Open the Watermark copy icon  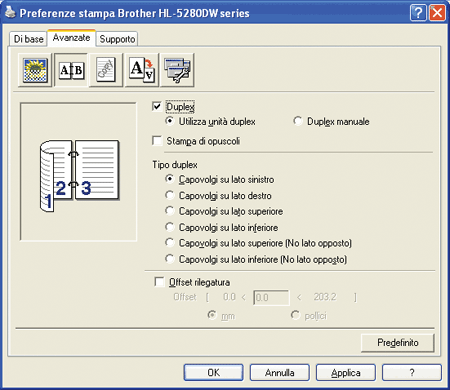coord(106,70)
